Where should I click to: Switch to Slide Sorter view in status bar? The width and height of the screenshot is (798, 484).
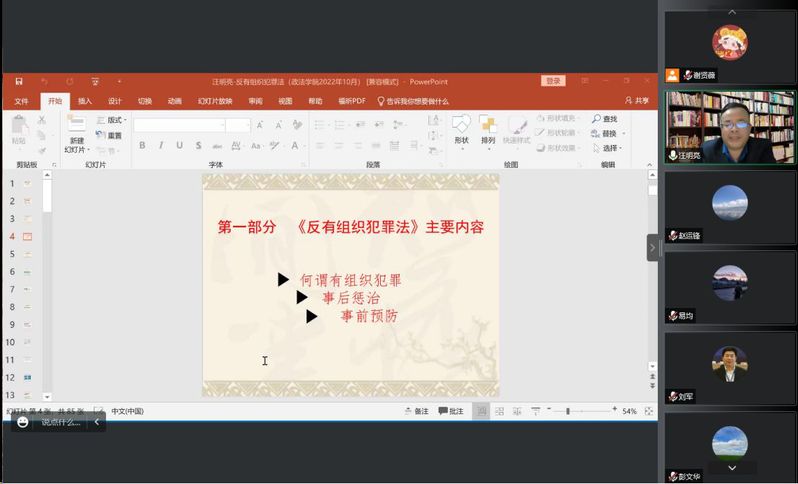tap(499, 411)
